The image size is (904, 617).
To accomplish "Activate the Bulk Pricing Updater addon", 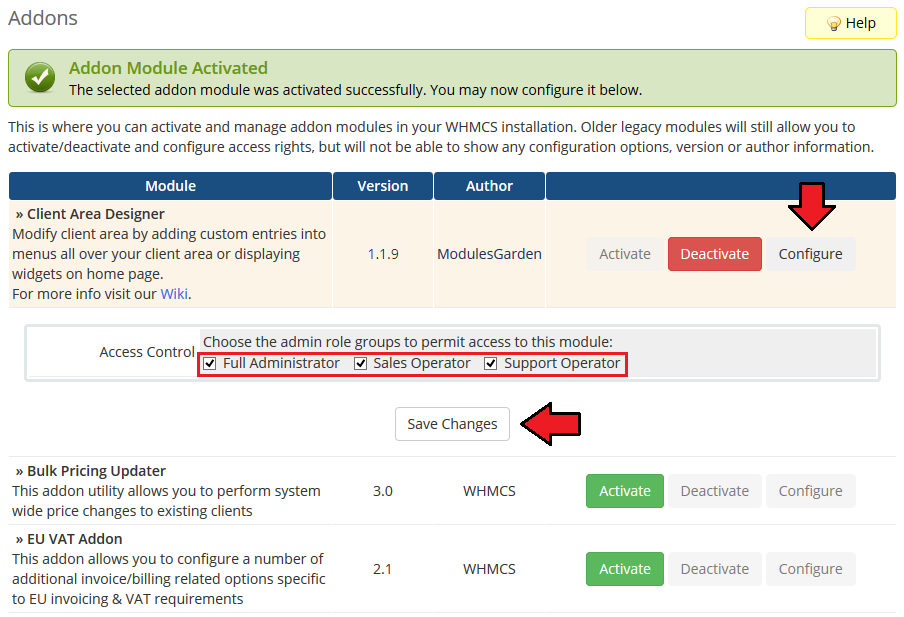I will tap(624, 491).
